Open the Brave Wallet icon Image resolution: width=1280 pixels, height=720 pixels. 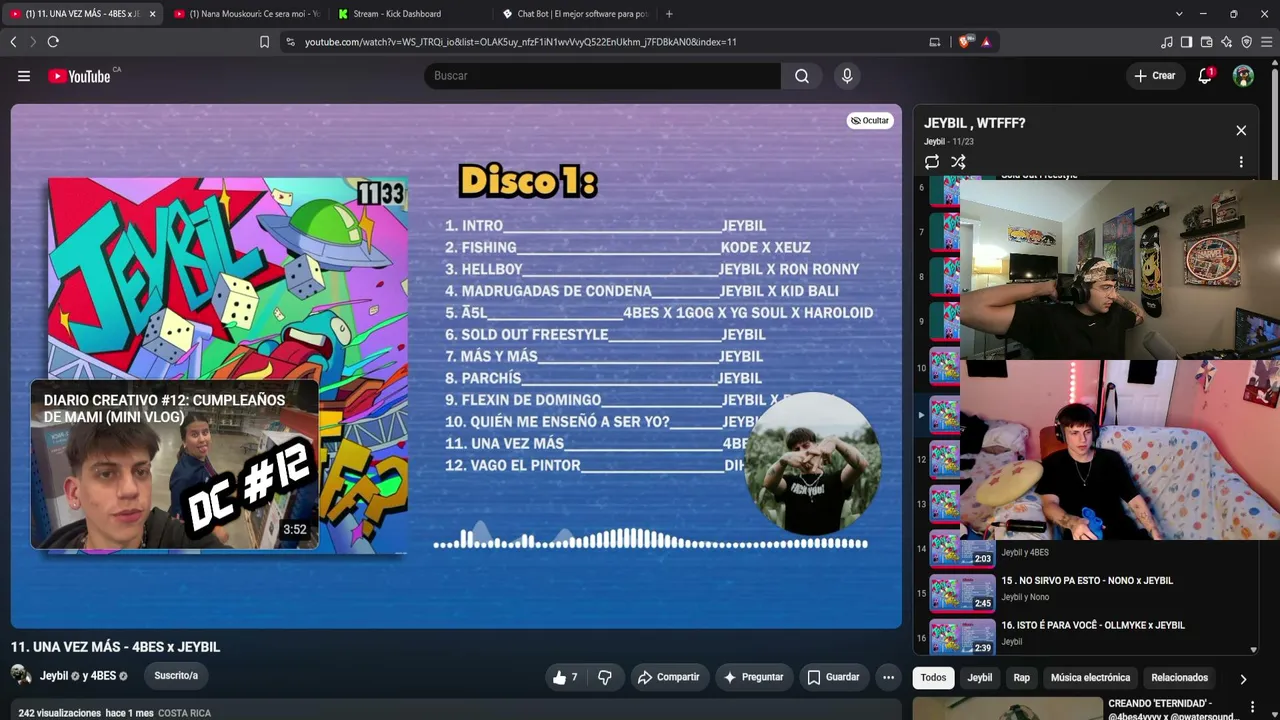pos(1206,42)
